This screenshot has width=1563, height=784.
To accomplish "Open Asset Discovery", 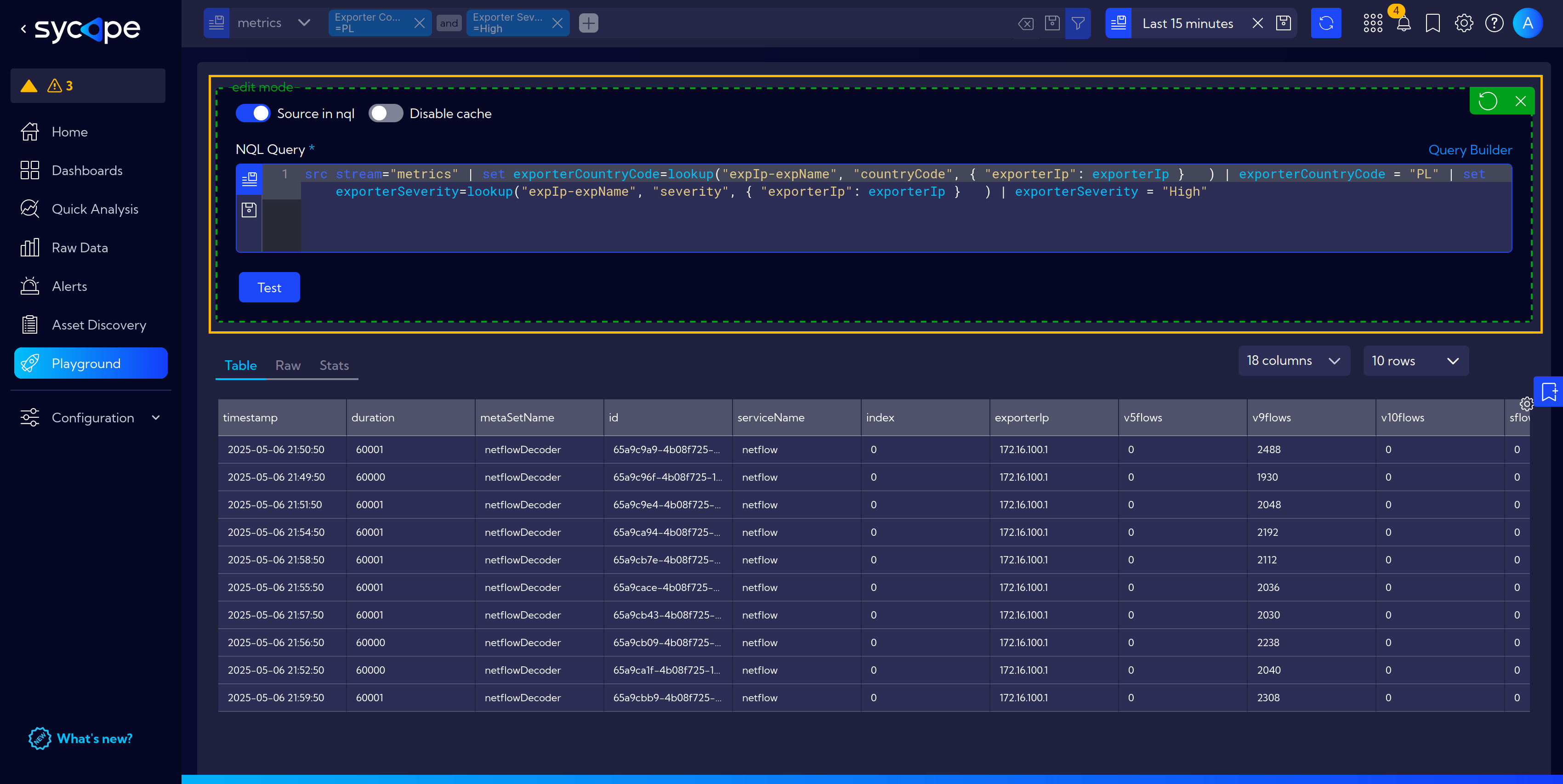I will pyautogui.click(x=99, y=324).
